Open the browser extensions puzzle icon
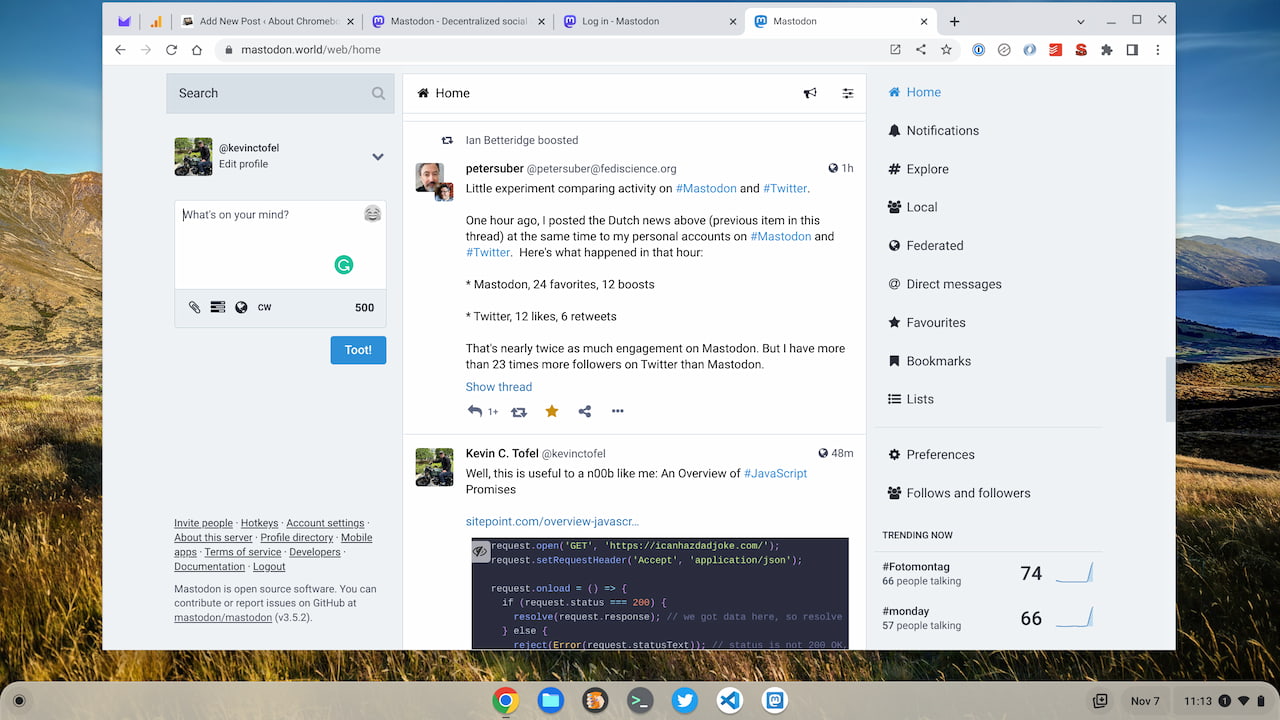Viewport: 1280px width, 720px height. coord(1106,50)
